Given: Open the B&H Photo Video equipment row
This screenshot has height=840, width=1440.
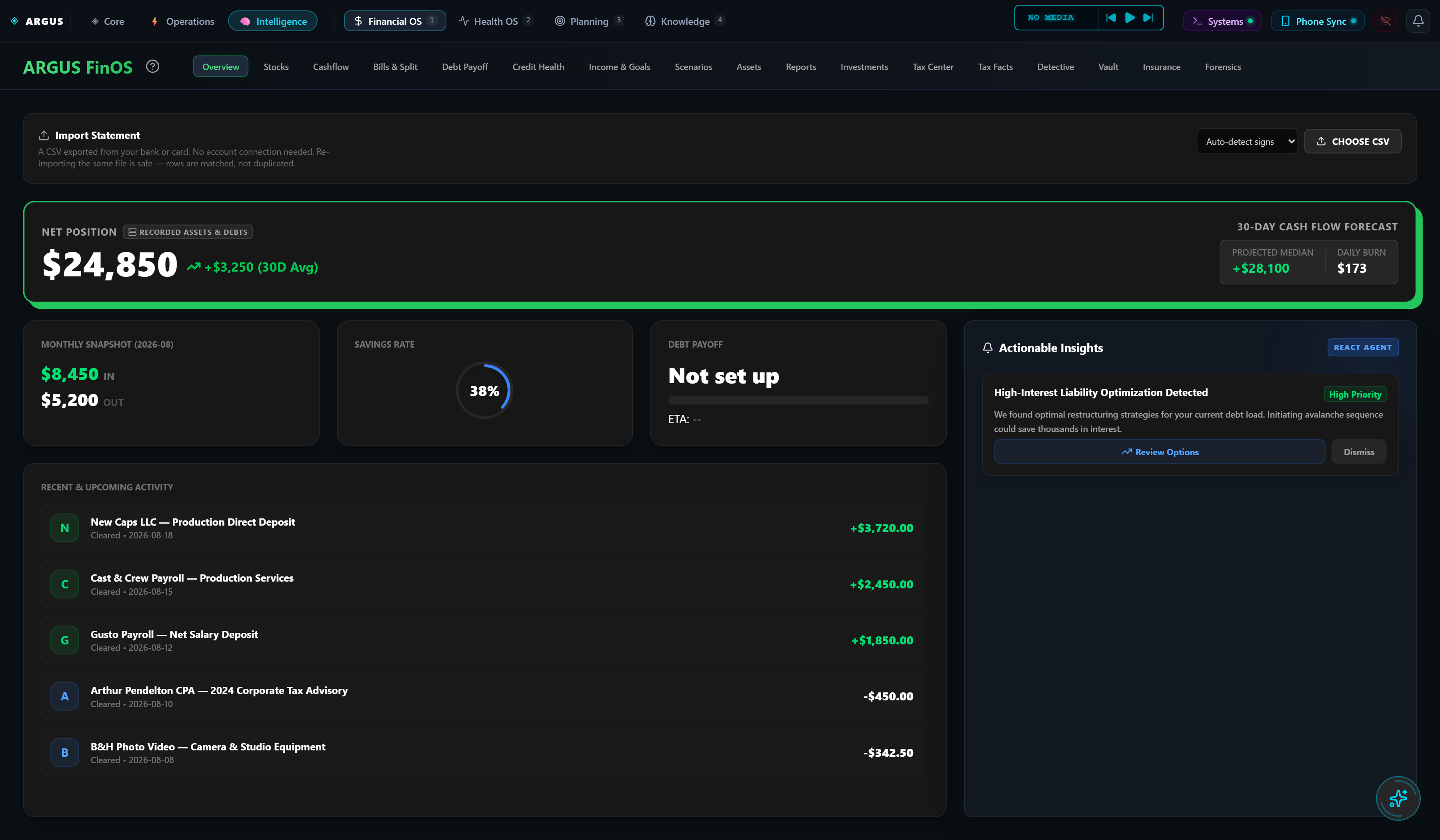Looking at the screenshot, I should click(x=482, y=752).
